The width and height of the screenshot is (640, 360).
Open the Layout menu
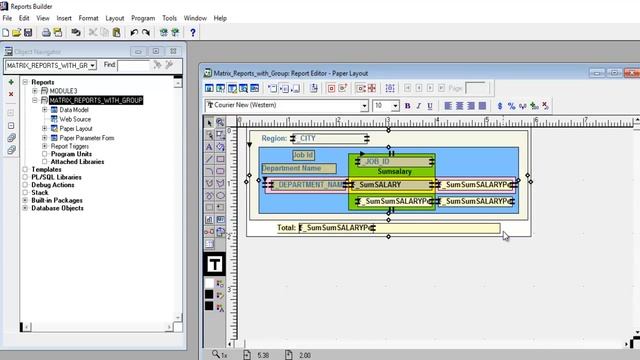[x=115, y=18]
